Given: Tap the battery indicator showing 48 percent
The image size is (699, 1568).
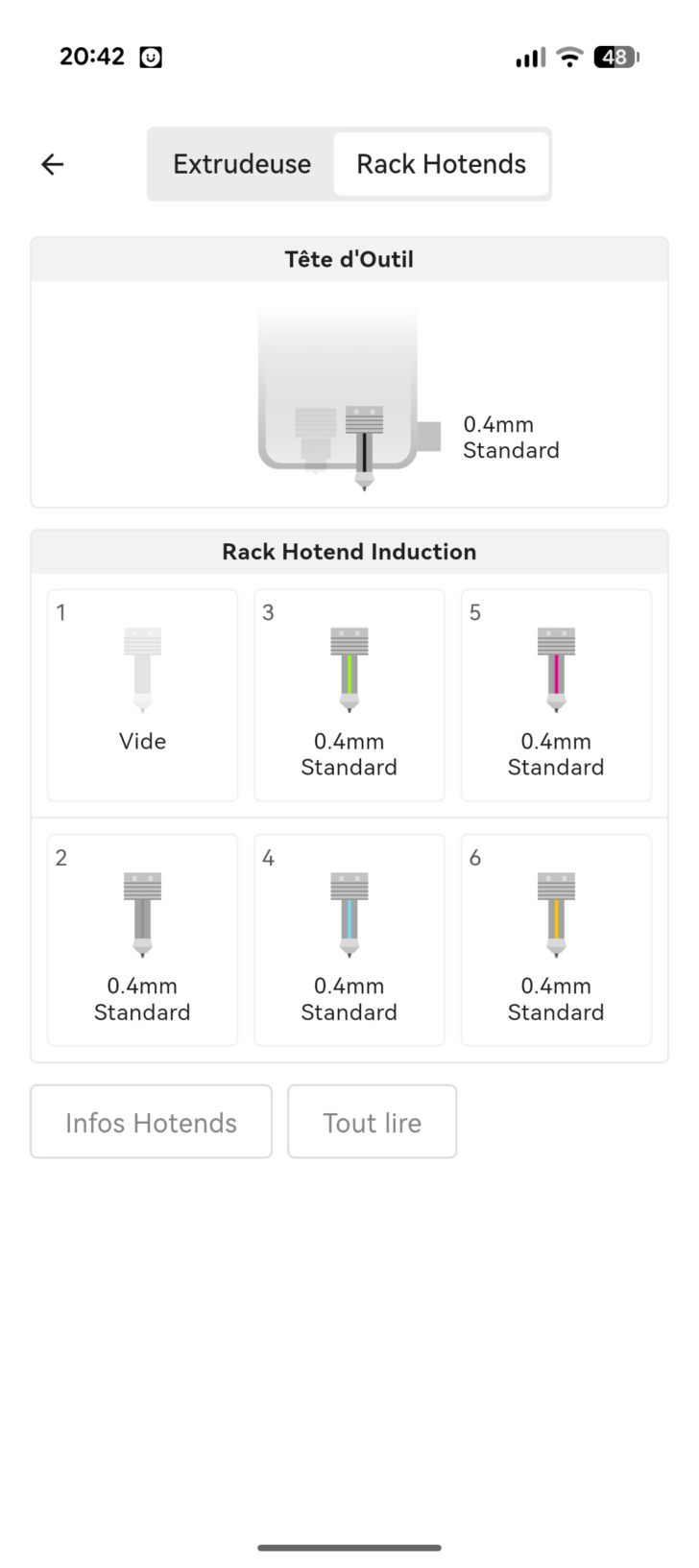Looking at the screenshot, I should tap(615, 57).
